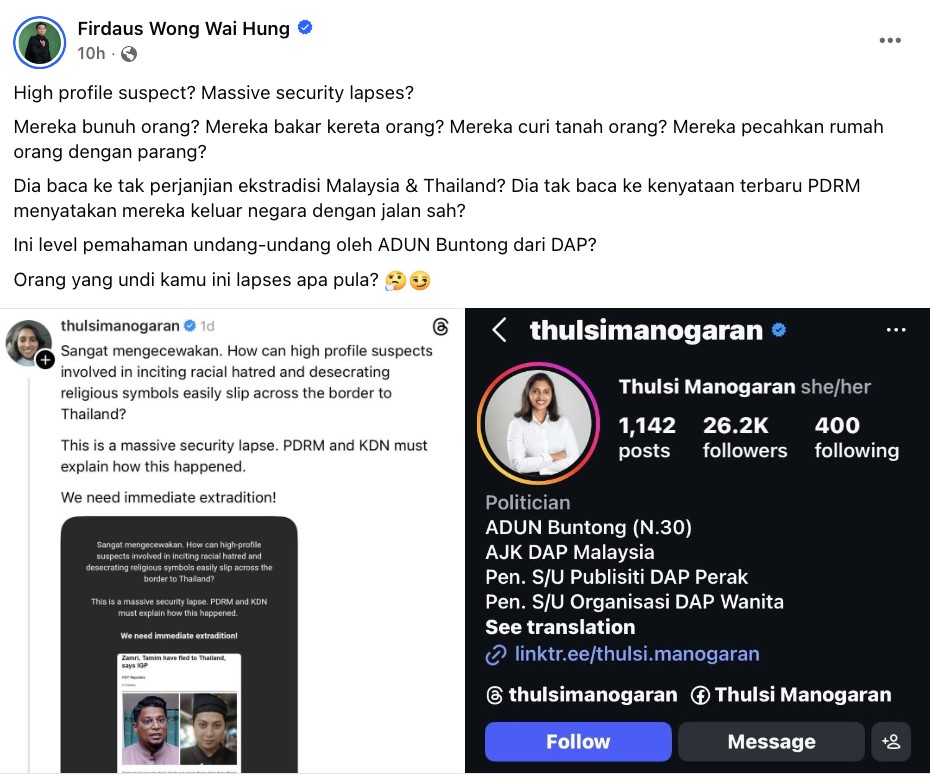The width and height of the screenshot is (930, 780).
Task: Click the Message button
Action: pos(771,741)
